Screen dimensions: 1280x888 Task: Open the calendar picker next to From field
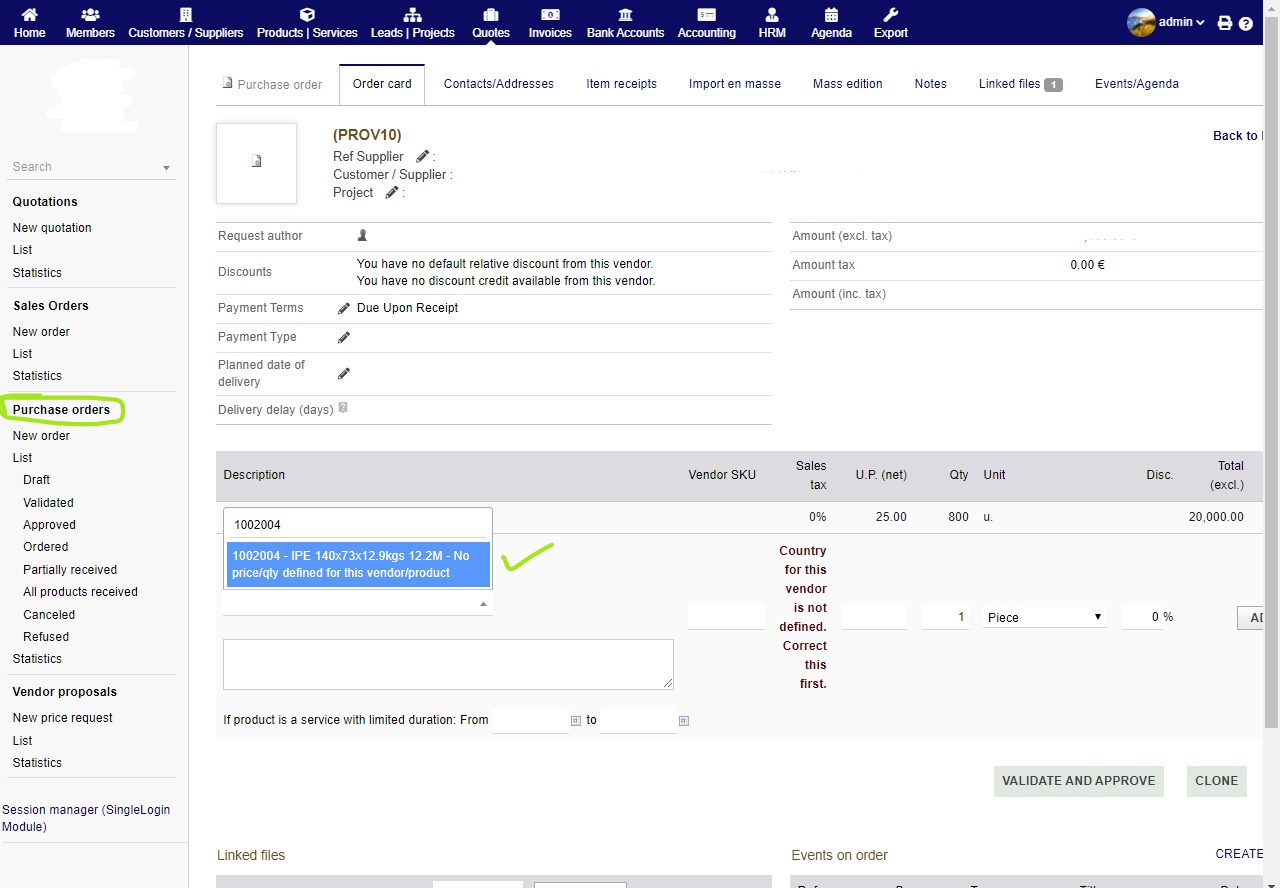tap(575, 720)
